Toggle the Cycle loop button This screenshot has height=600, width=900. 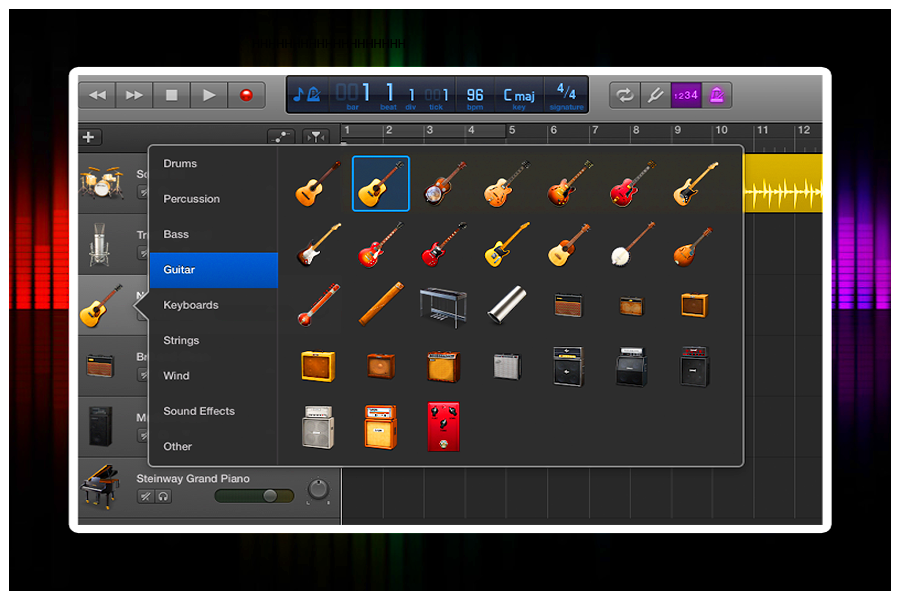pyautogui.click(x=624, y=95)
